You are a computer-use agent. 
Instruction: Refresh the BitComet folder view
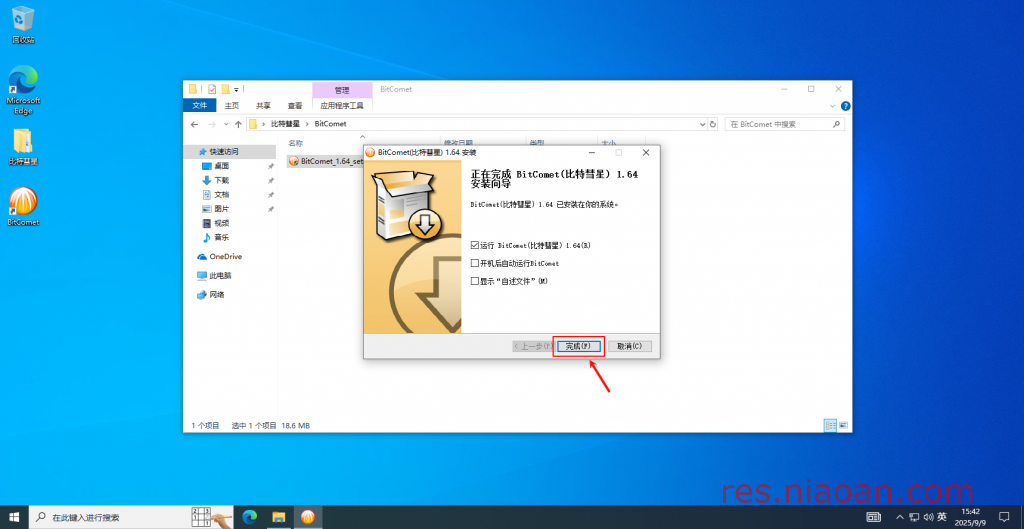[x=713, y=124]
